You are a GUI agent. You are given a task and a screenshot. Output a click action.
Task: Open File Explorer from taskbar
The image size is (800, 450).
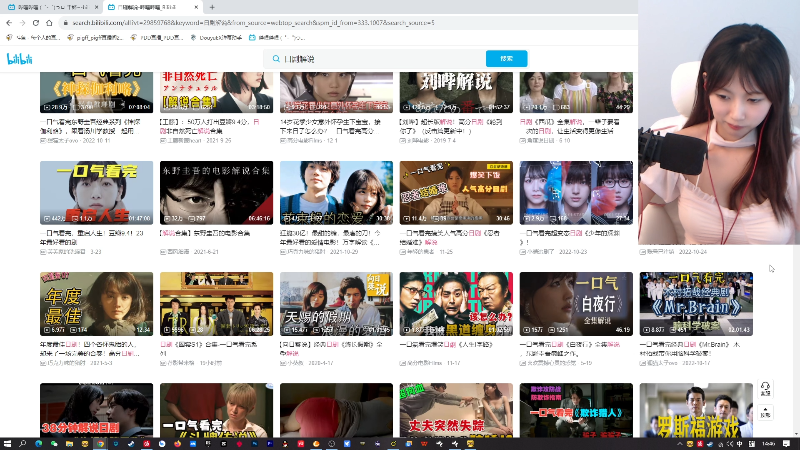tap(69, 444)
